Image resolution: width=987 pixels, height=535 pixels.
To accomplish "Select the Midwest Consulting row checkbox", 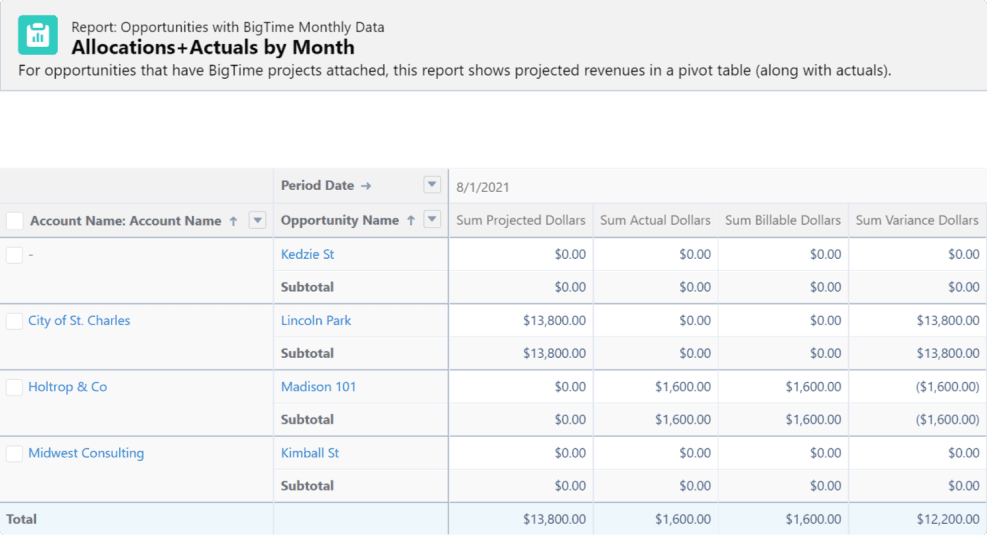I will point(14,453).
